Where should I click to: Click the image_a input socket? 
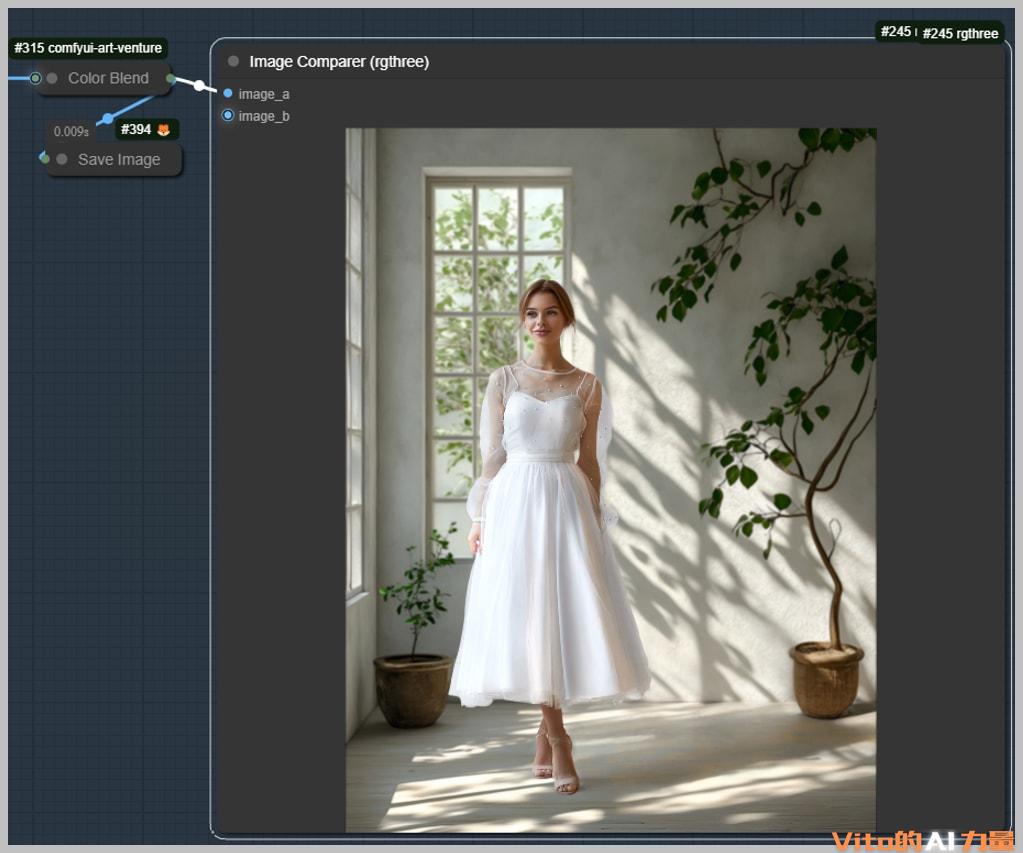point(228,93)
